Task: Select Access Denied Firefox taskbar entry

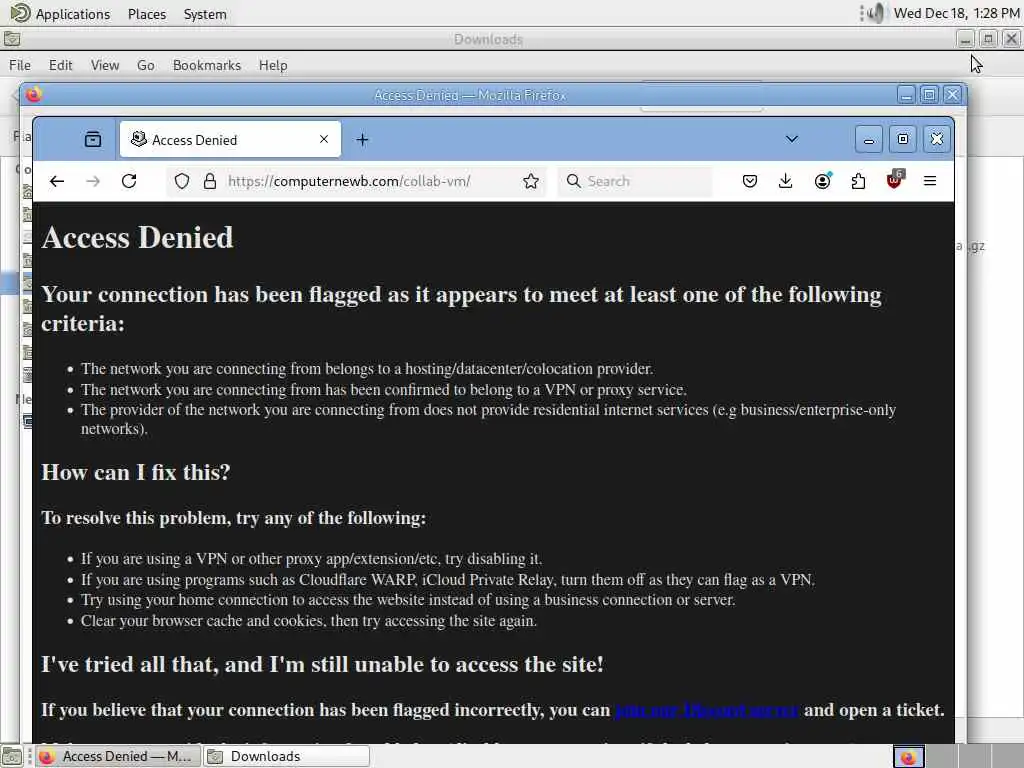Action: [x=118, y=756]
